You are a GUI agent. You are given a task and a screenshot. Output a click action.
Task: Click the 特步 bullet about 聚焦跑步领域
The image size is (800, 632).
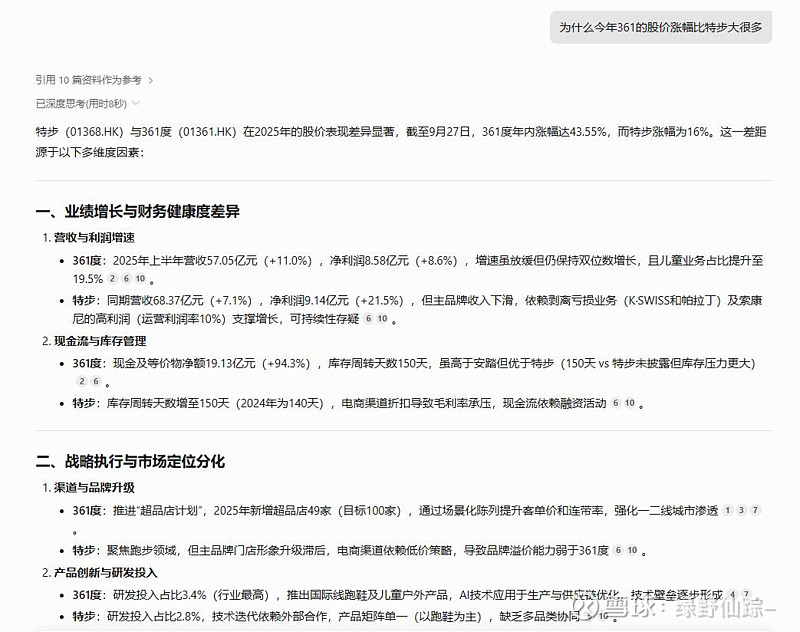pos(360,550)
